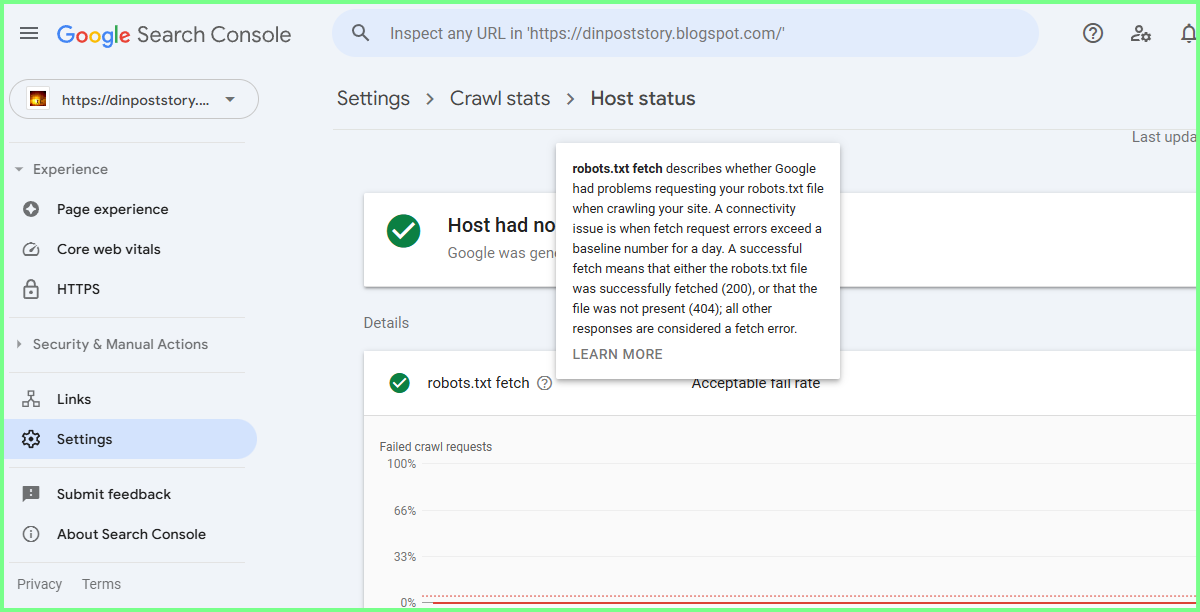1200x612 pixels.
Task: Open About Search Console
Action: 132,534
